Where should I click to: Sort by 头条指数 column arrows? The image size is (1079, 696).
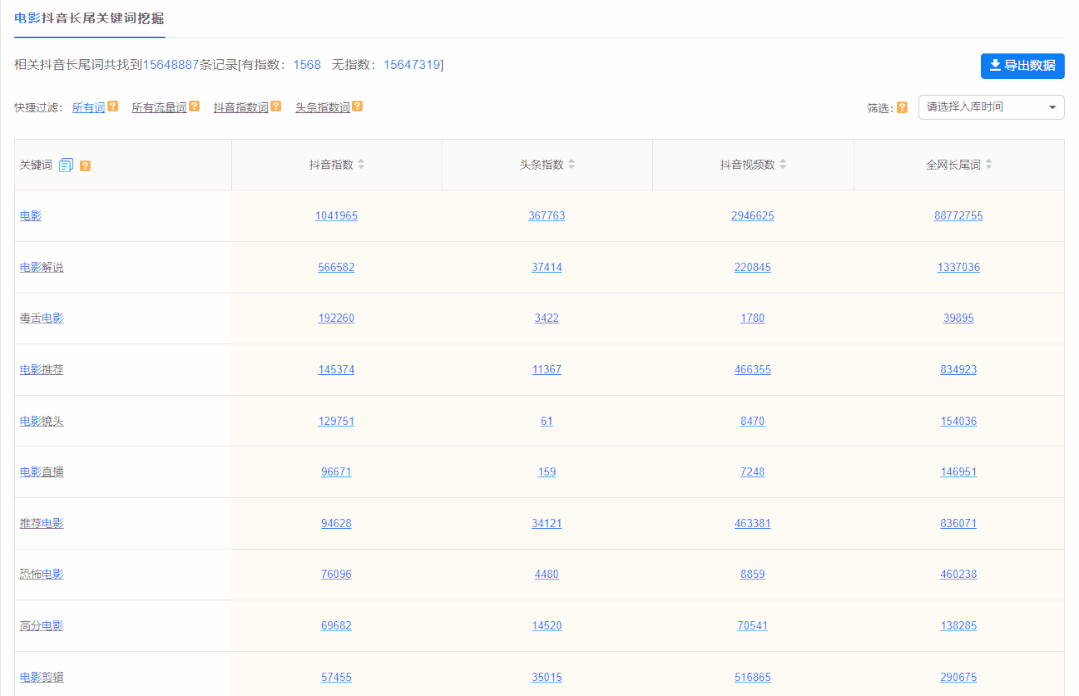572,165
